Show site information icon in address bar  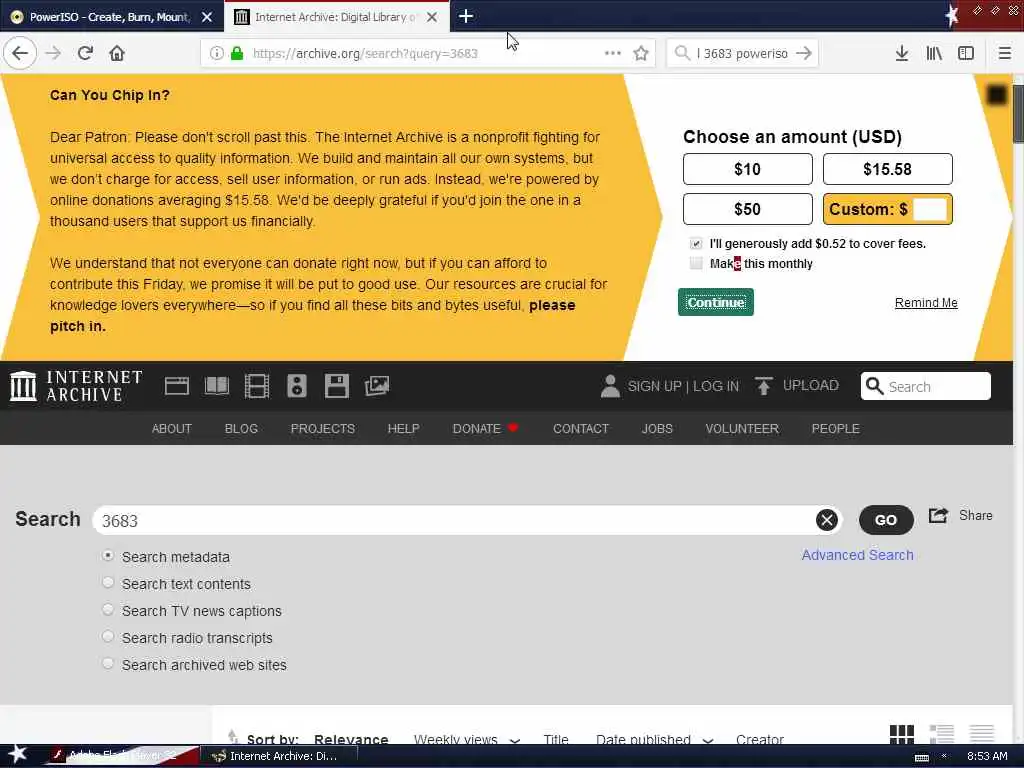point(216,53)
